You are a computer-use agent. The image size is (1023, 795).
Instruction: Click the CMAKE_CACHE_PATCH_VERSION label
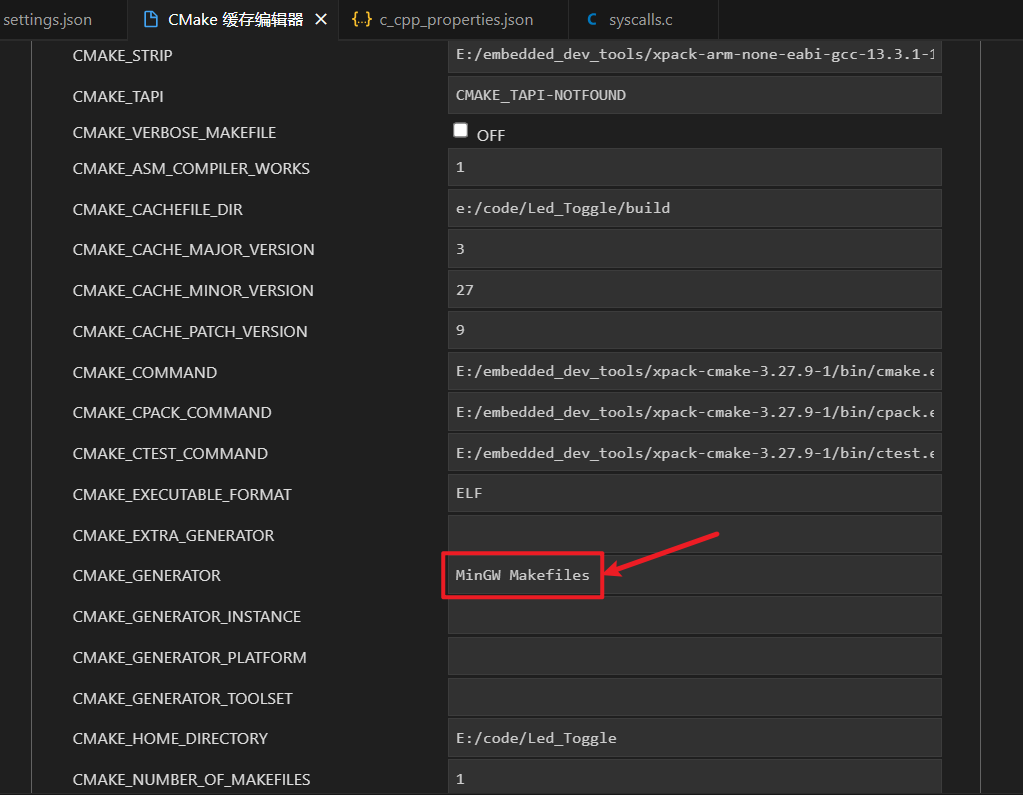point(190,332)
